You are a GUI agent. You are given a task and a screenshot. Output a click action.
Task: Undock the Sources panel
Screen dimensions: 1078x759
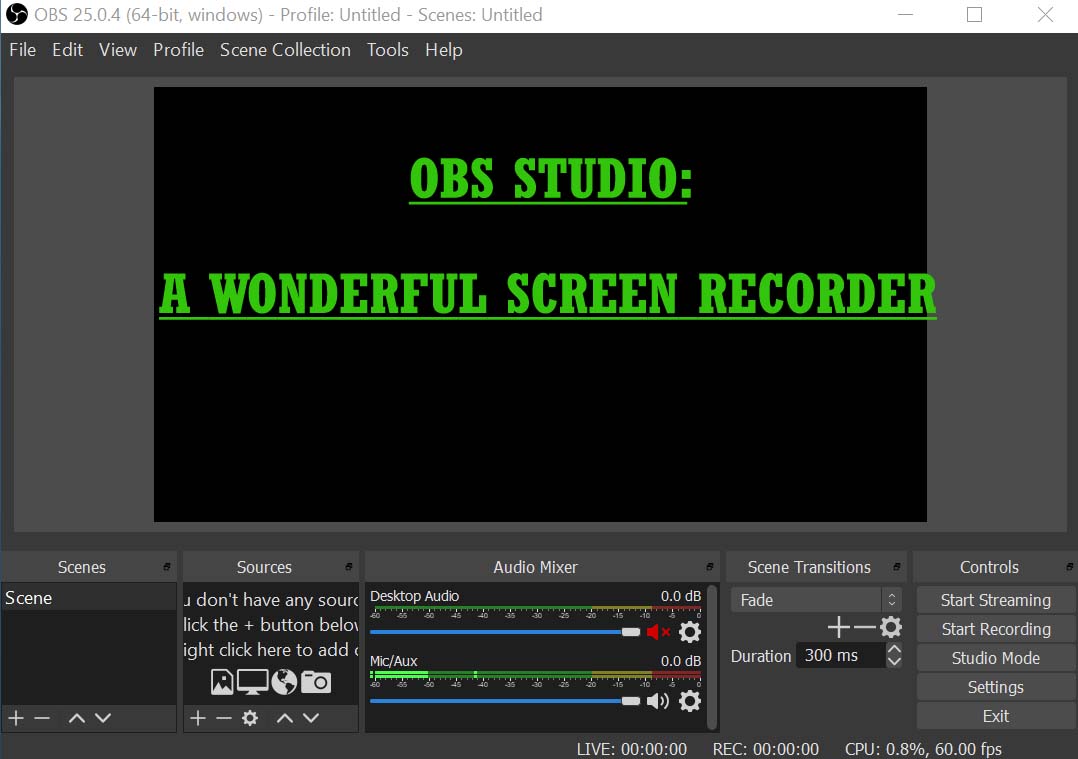pyautogui.click(x=349, y=567)
